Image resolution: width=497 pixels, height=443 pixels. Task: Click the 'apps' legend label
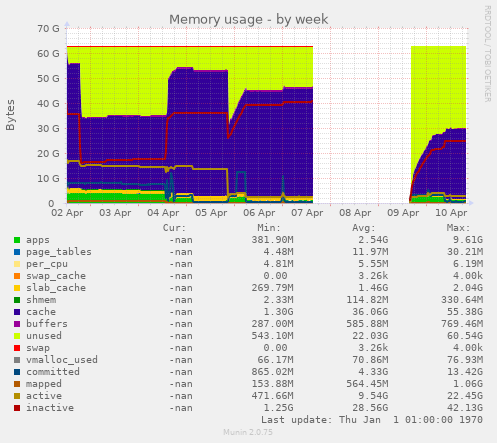38,240
